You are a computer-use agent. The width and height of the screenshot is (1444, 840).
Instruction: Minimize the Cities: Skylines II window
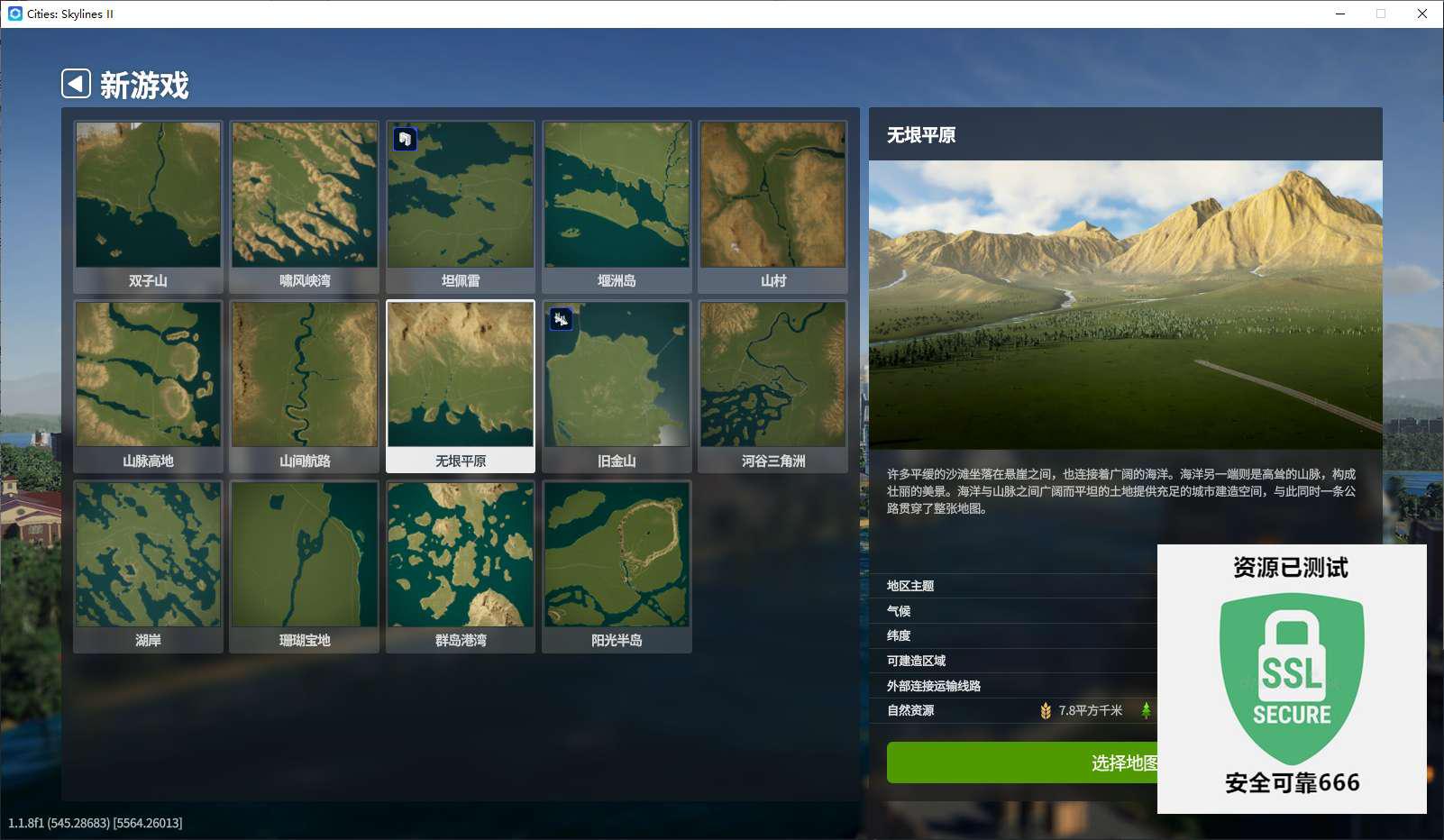click(1340, 14)
